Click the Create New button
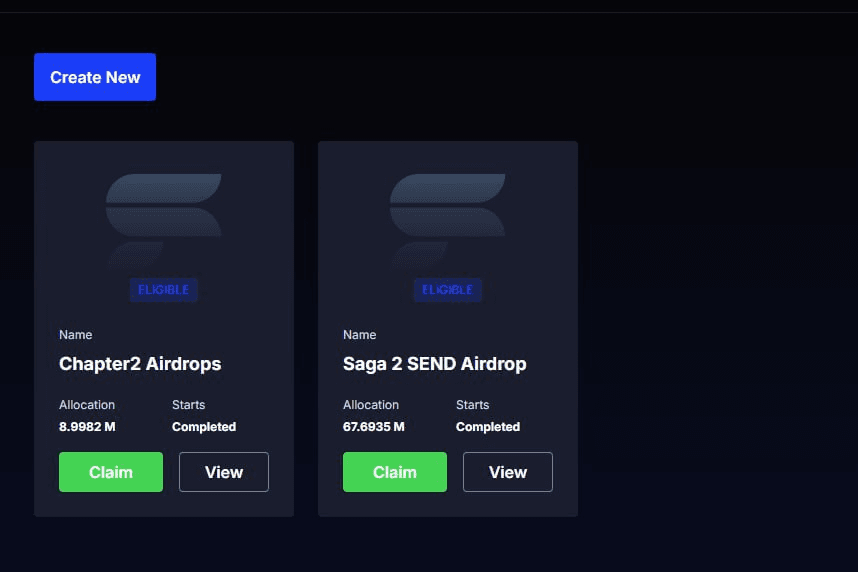The height and width of the screenshot is (572, 858). [95, 77]
